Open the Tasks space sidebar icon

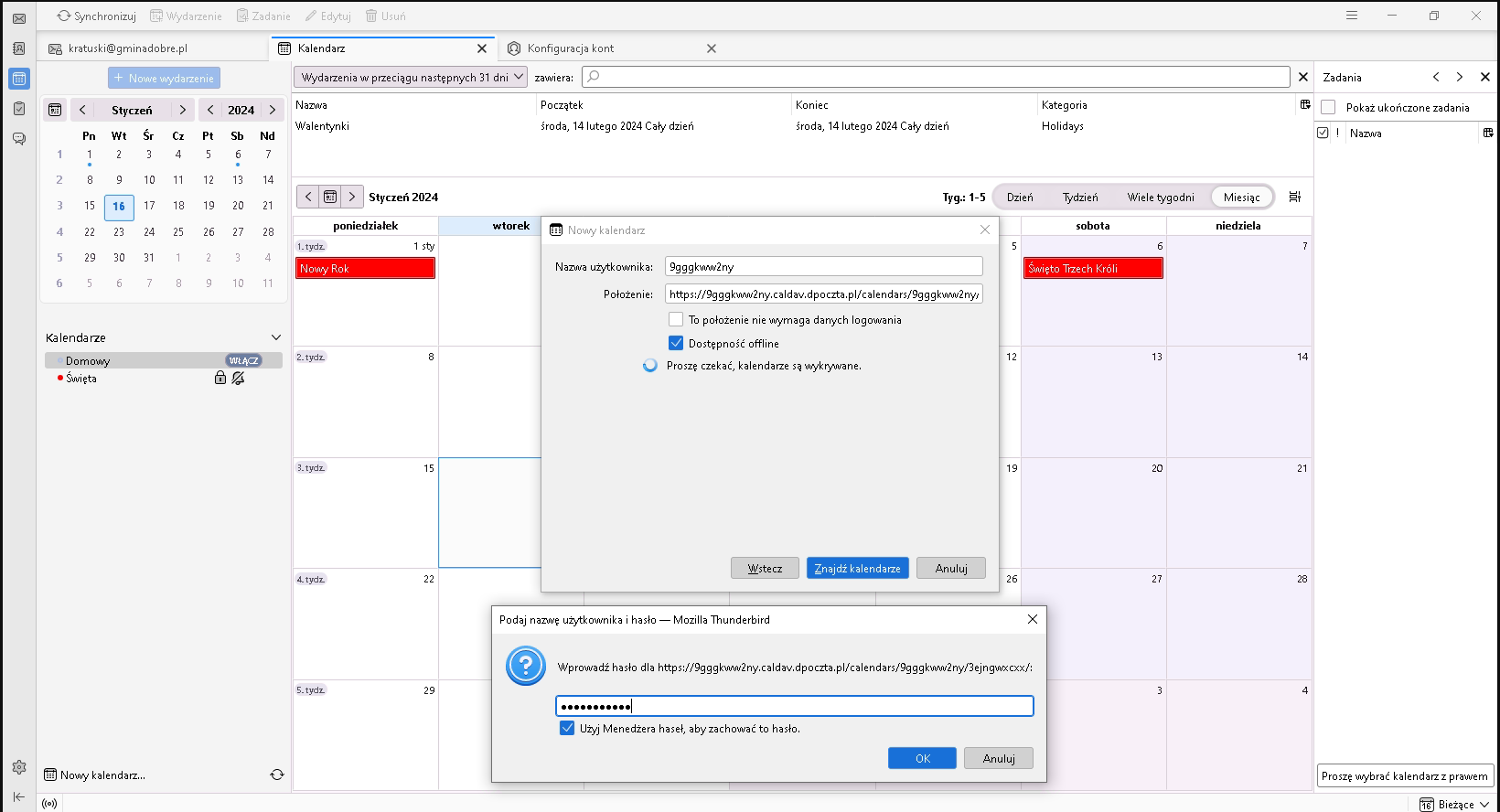coord(18,109)
